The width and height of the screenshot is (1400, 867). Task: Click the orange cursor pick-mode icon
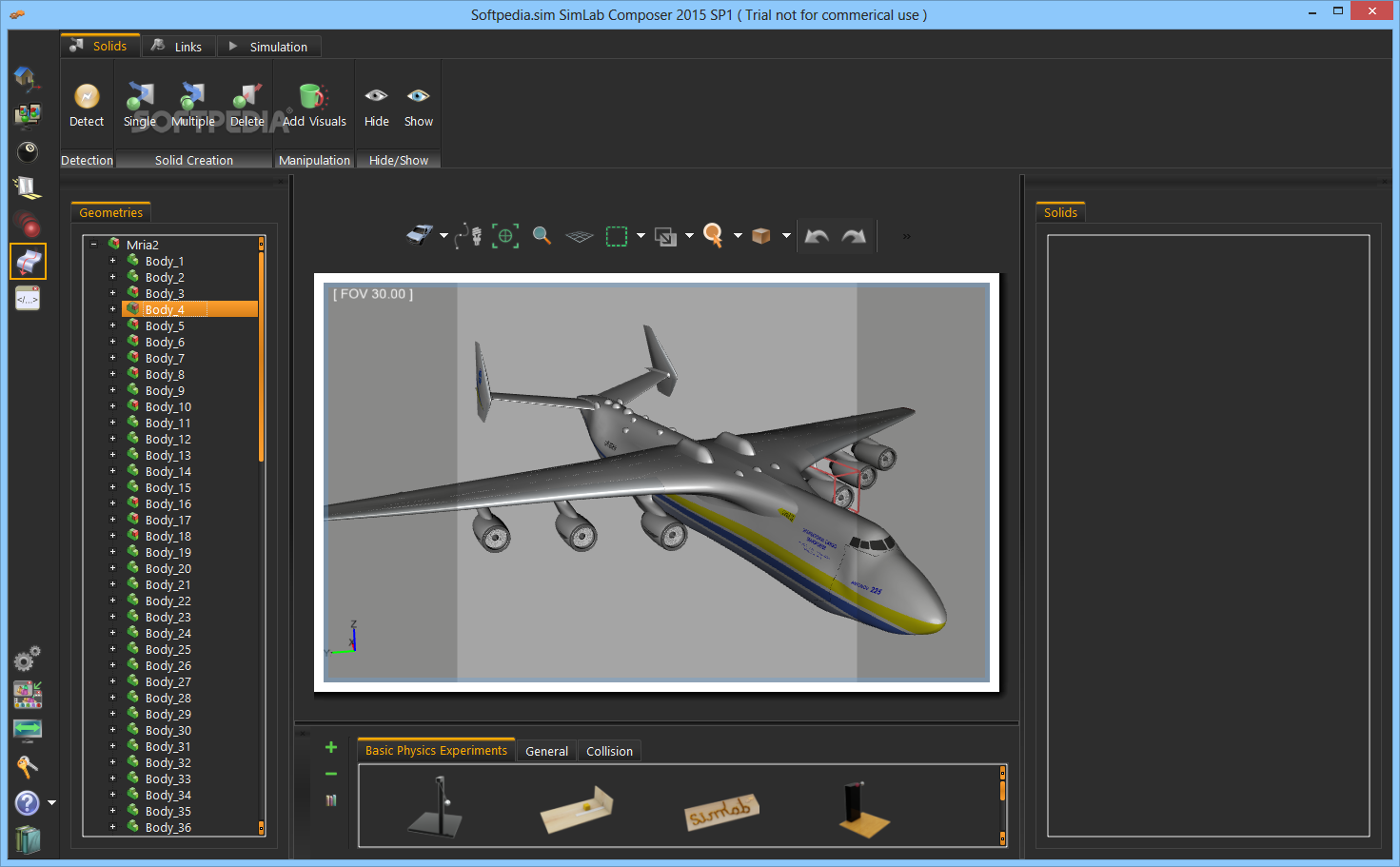[x=713, y=235]
